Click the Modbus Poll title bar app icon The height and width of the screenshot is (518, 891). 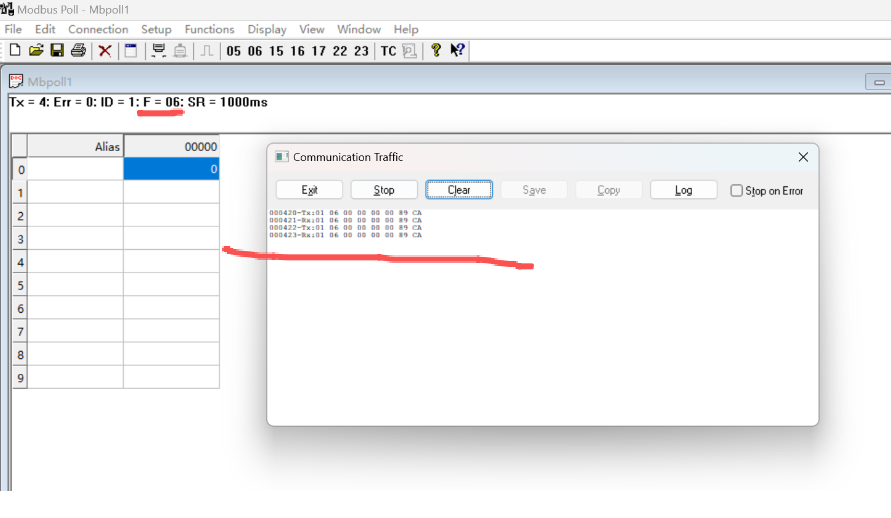[7, 9]
